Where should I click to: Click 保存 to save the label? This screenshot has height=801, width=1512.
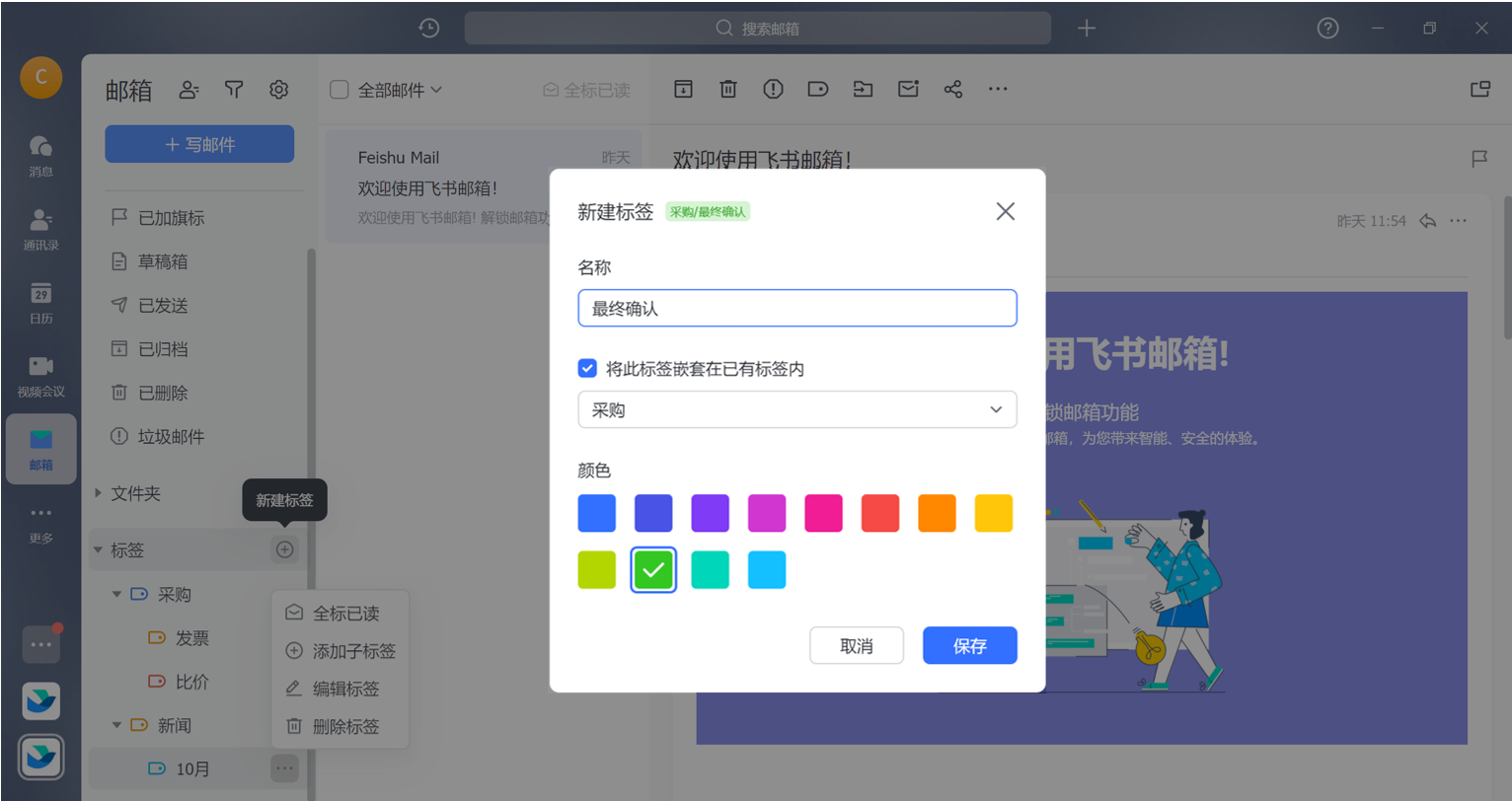[x=969, y=645]
